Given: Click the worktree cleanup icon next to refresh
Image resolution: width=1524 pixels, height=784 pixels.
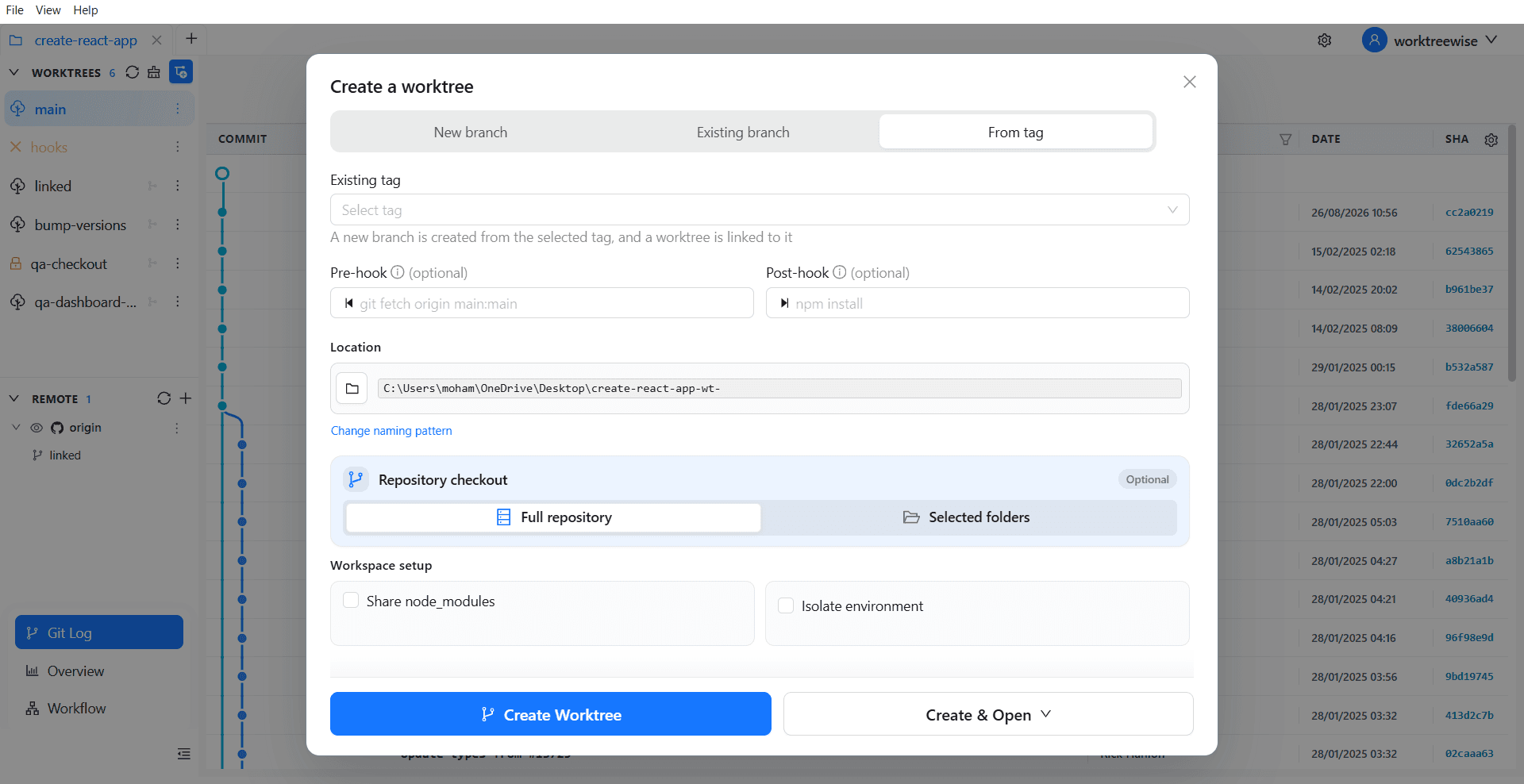Looking at the screenshot, I should 154,72.
